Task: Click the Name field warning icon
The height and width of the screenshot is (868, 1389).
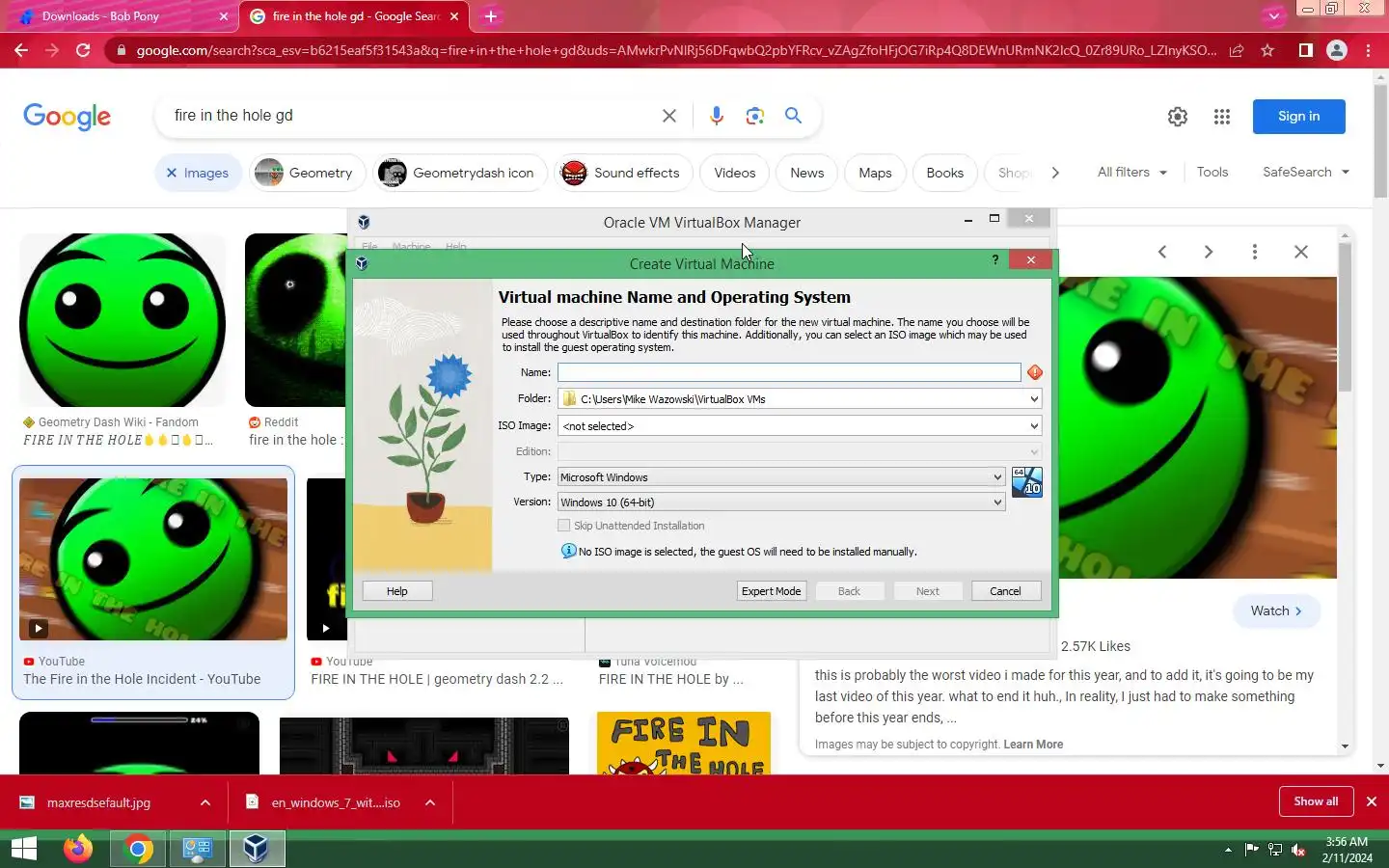Action: pos(1035,372)
